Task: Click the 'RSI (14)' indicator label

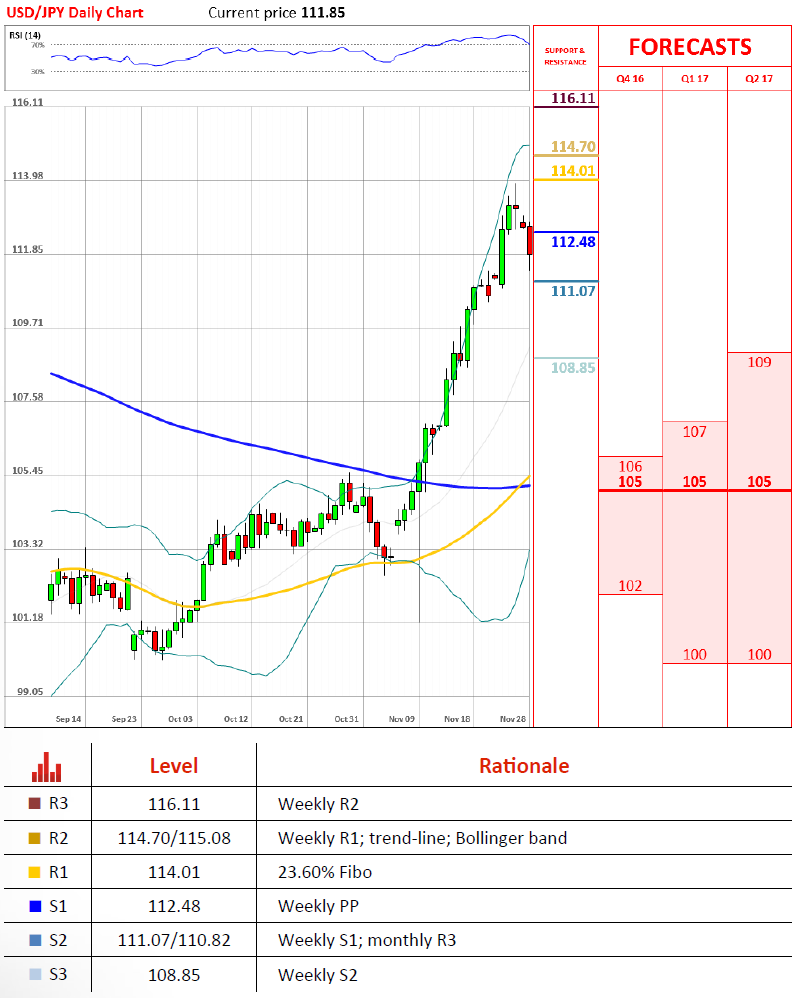Action: 25,35
